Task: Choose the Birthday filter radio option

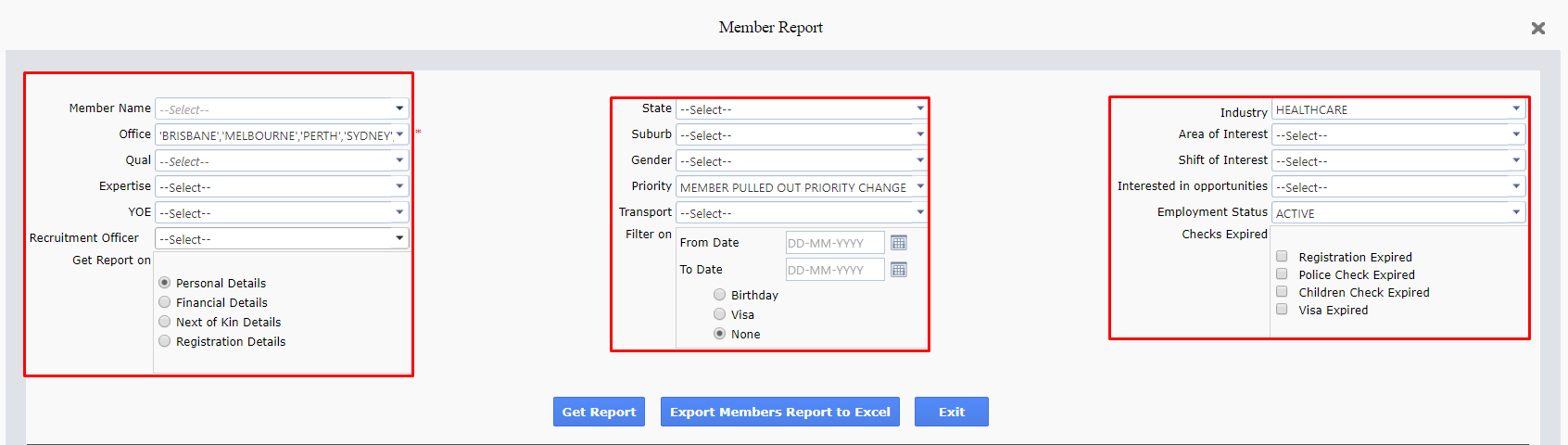Action: [719, 295]
